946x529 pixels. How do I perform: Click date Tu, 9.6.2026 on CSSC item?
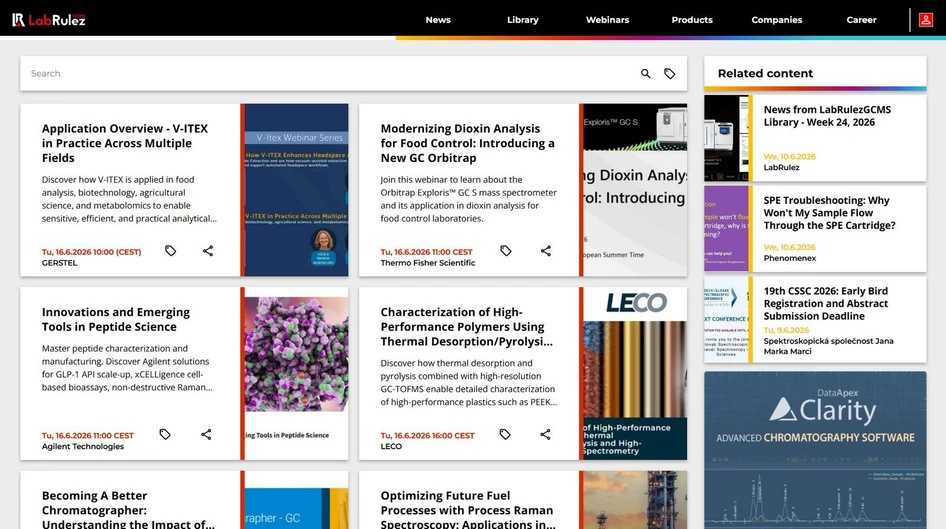(x=786, y=331)
